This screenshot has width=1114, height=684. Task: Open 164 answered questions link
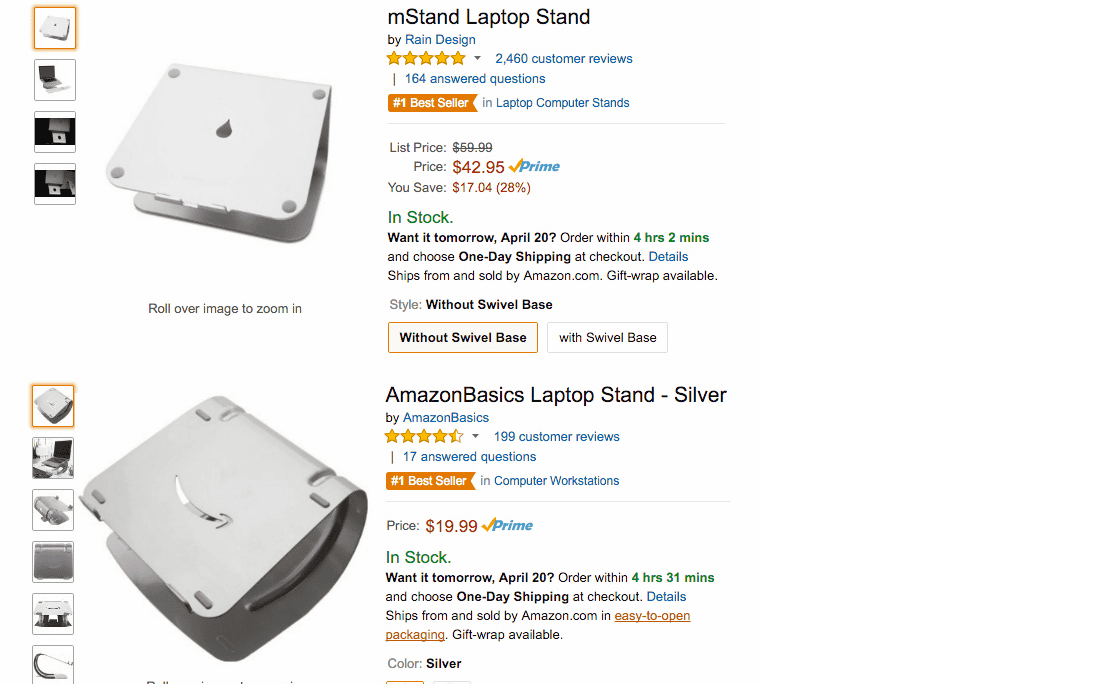tap(475, 79)
